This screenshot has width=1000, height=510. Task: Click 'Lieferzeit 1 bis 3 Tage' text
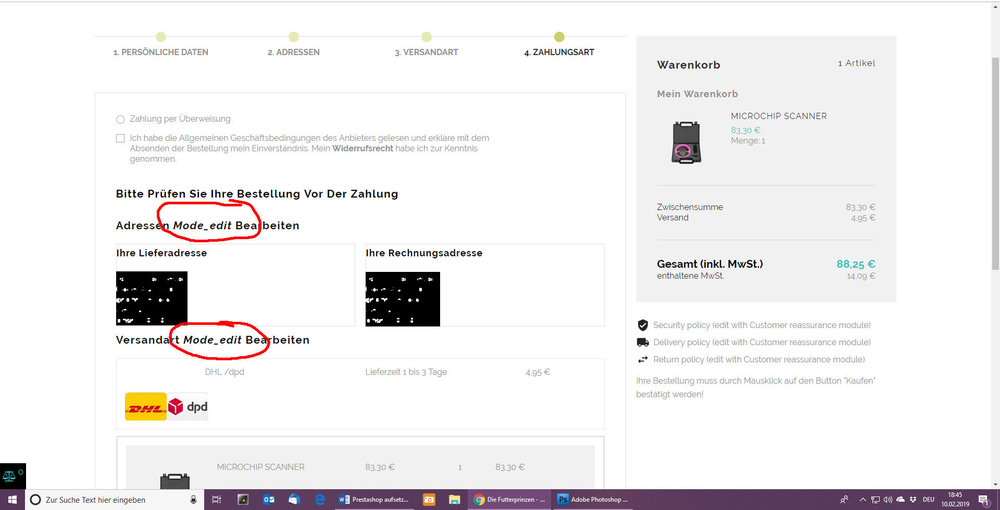click(406, 372)
